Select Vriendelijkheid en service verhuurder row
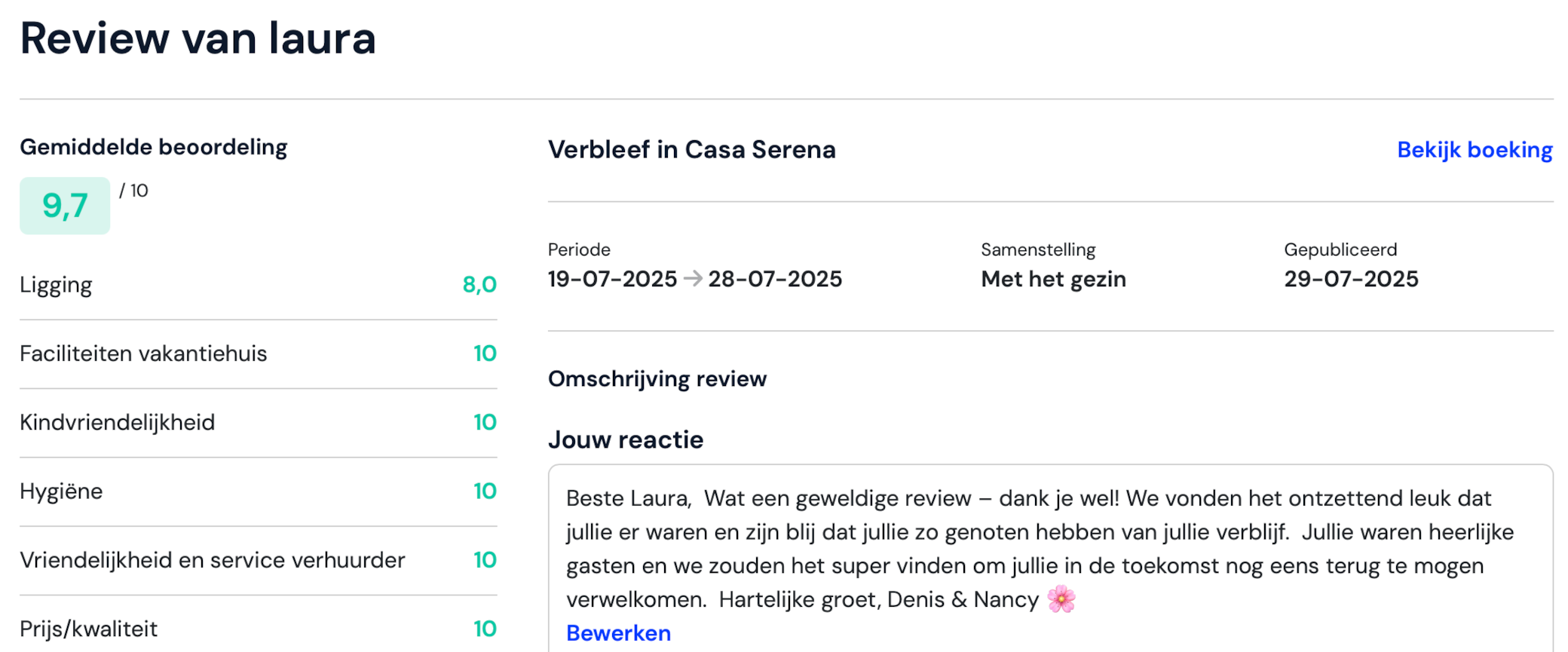Screen dimensions: 1568x652 (258, 560)
